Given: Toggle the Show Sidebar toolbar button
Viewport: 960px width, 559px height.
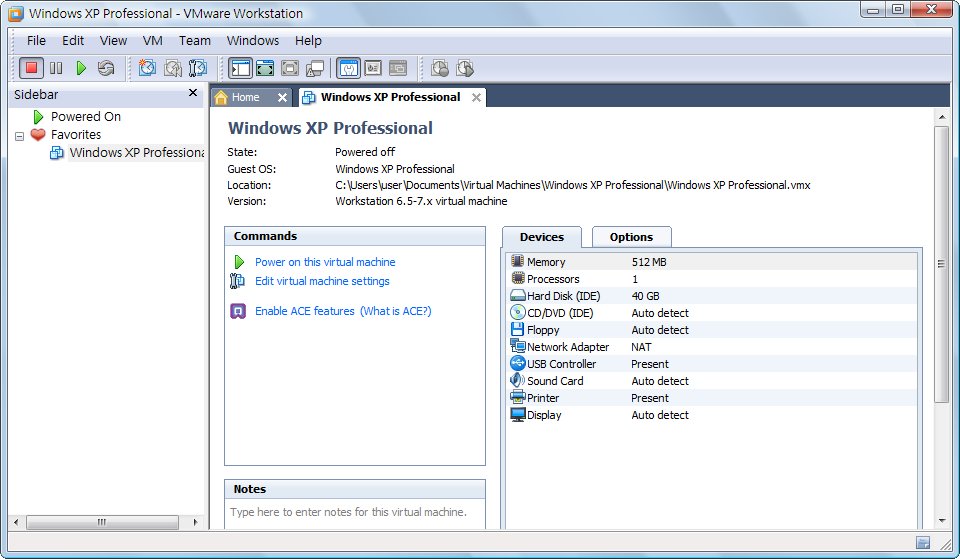Looking at the screenshot, I should [x=240, y=68].
